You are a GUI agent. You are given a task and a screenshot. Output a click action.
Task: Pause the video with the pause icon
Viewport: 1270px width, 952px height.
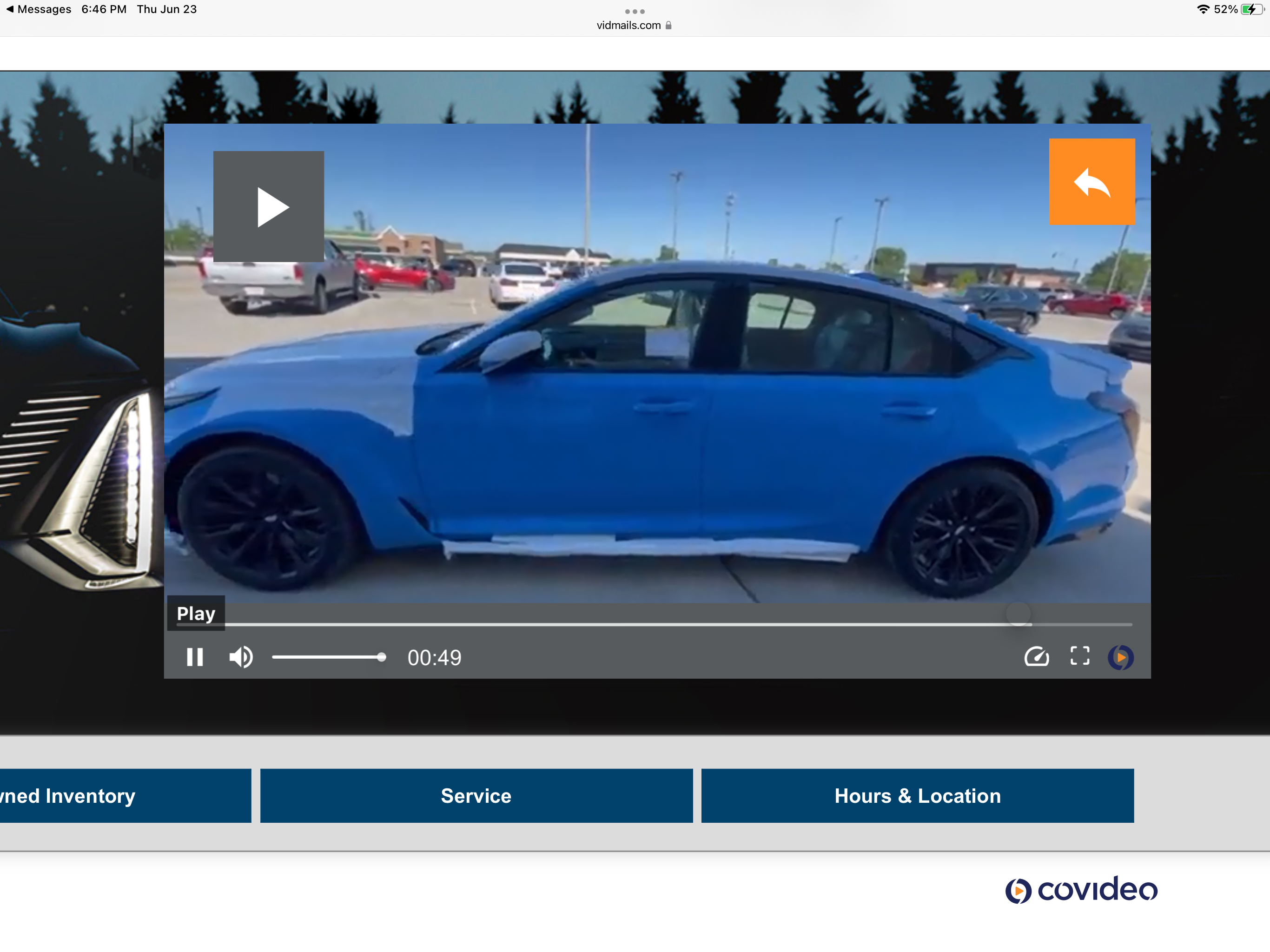[195, 657]
